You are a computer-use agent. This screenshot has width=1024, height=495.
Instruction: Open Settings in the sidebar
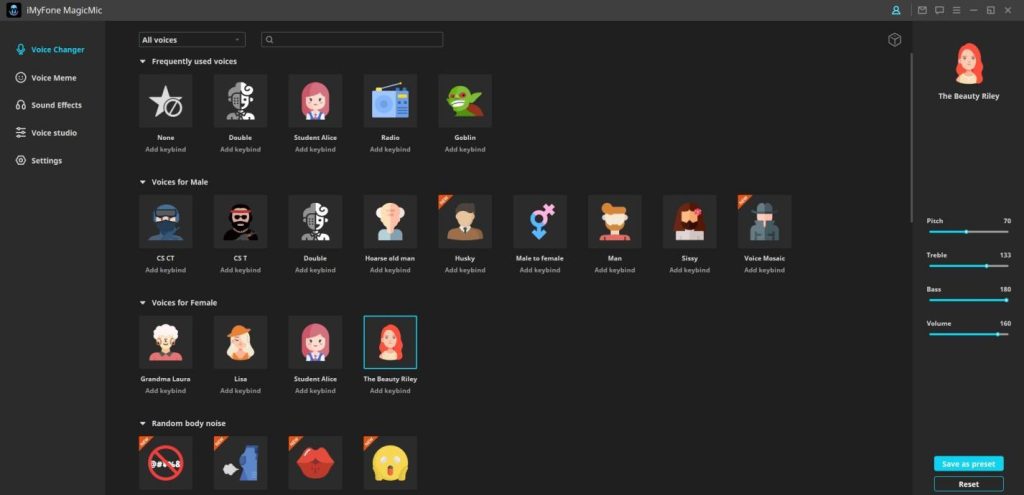pos(39,161)
